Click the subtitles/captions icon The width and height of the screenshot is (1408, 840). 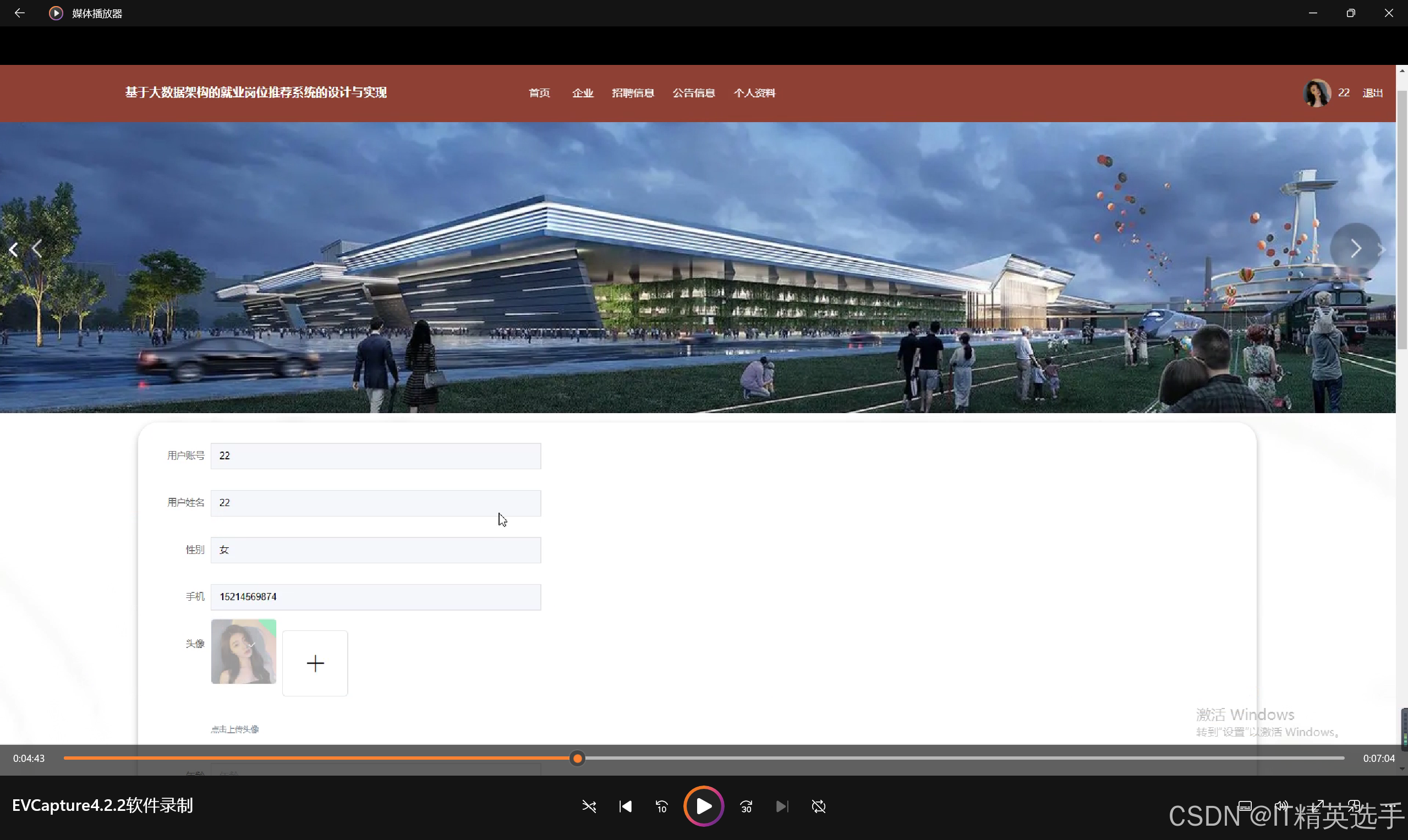tap(1245, 805)
